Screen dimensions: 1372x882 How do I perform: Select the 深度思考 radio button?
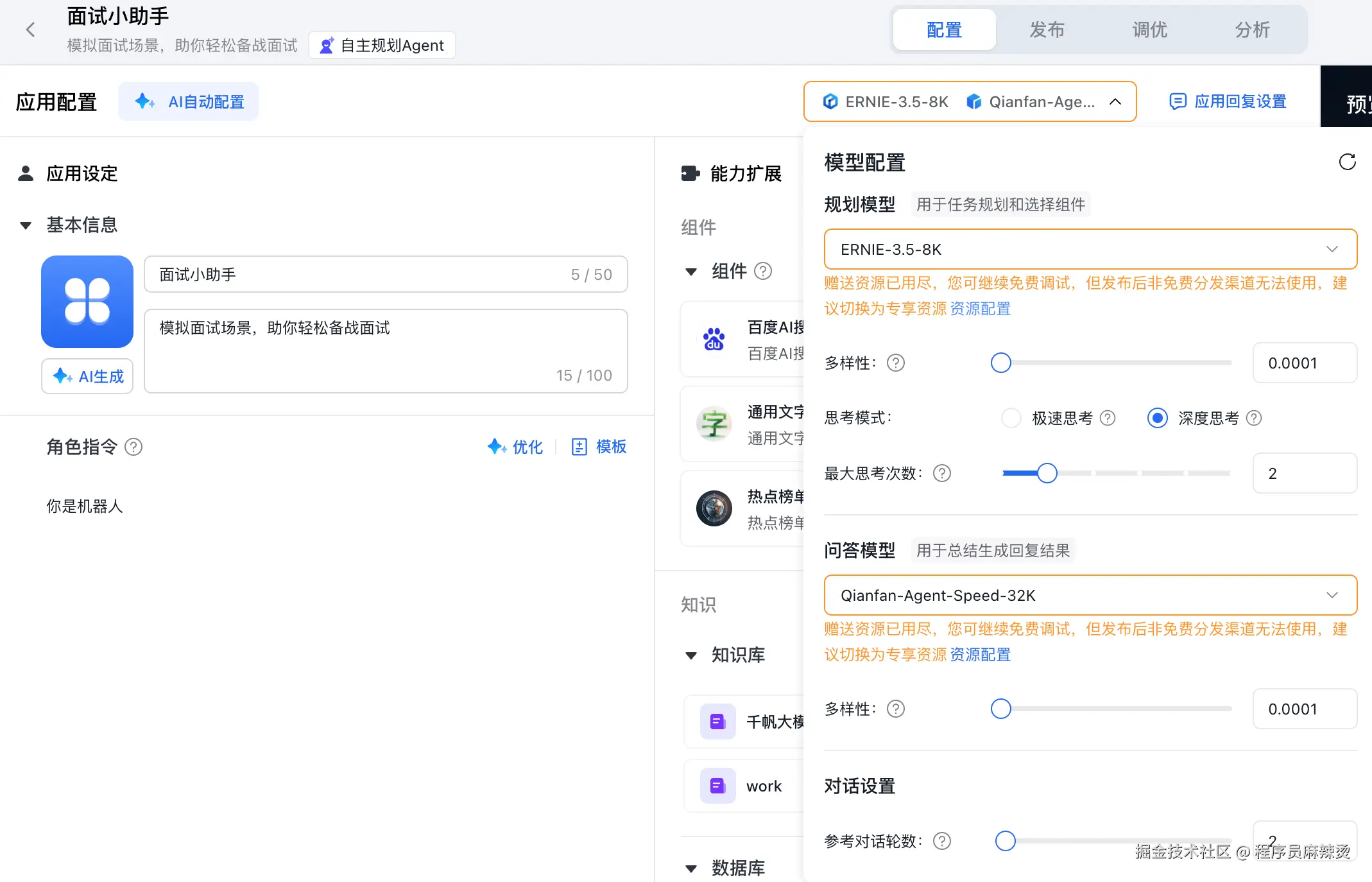[1157, 417]
